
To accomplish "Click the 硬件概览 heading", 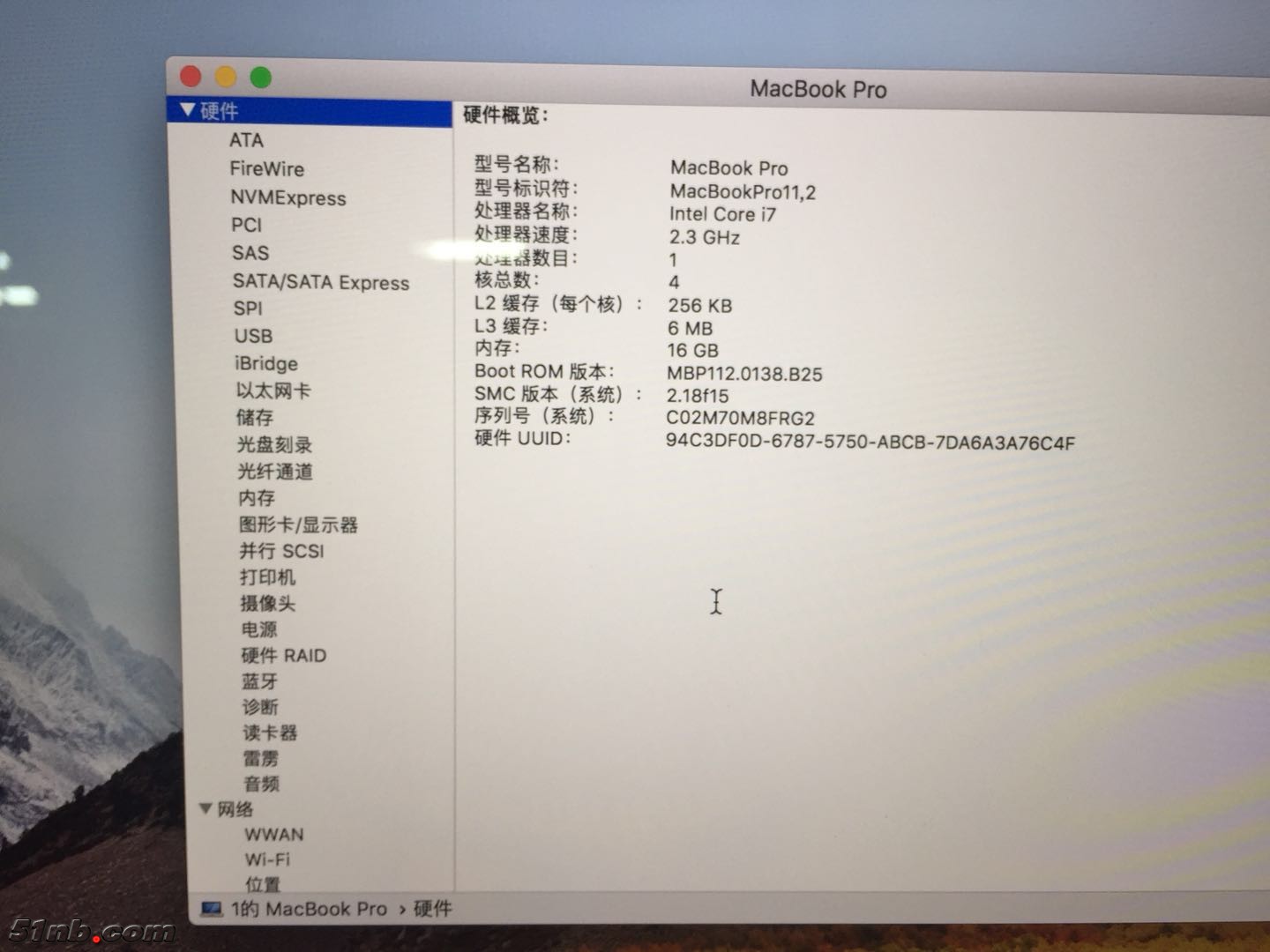I will (506, 115).
